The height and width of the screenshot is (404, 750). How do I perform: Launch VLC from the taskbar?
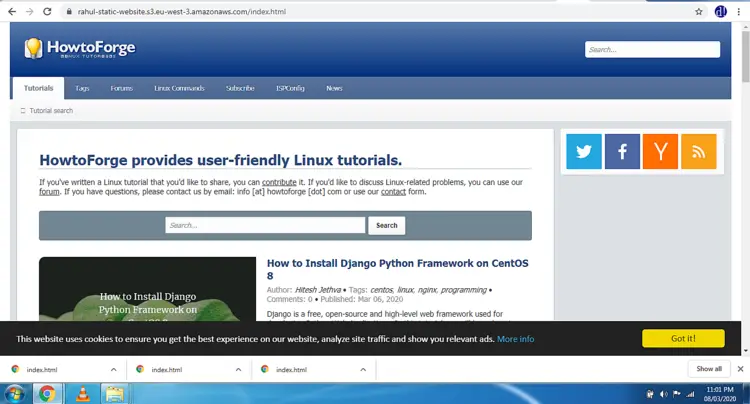pyautogui.click(x=82, y=393)
